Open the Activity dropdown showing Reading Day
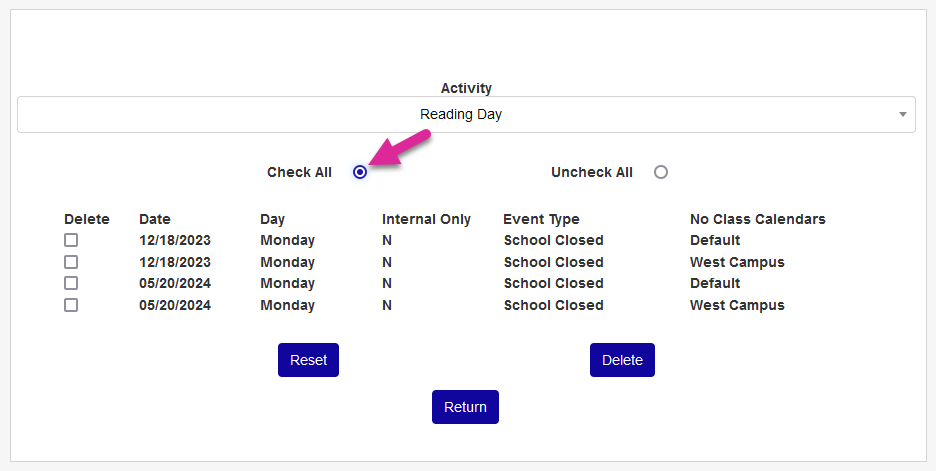 coord(461,115)
